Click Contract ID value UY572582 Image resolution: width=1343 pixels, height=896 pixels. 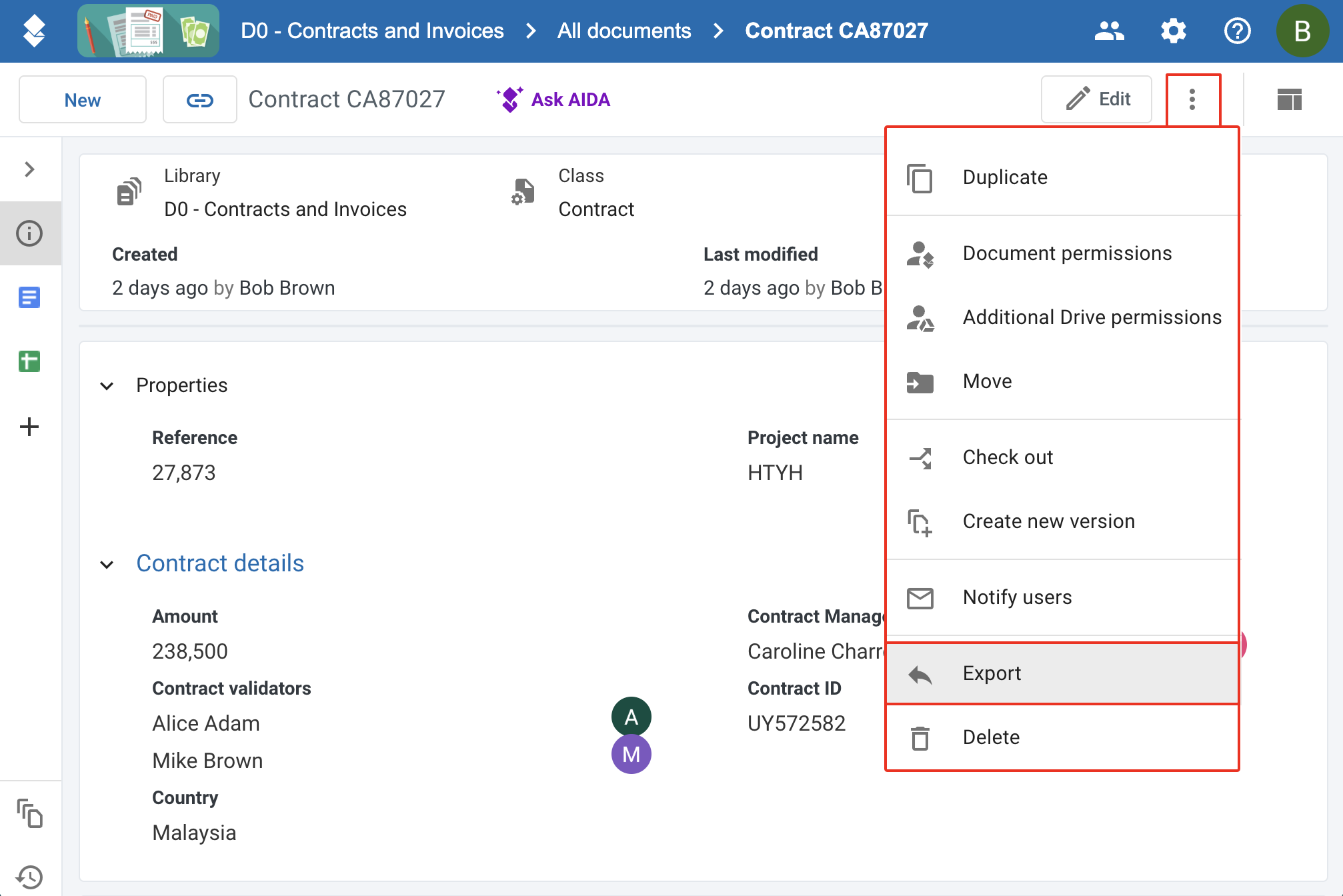coord(796,723)
